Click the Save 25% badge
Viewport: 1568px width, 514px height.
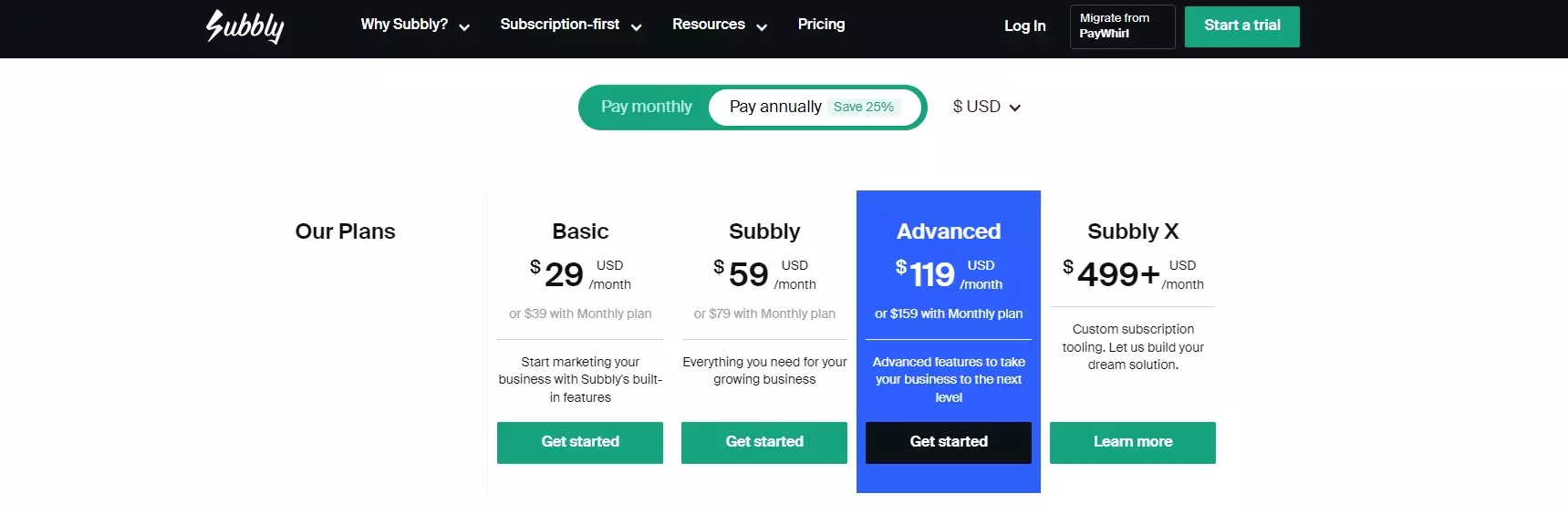[863, 107]
